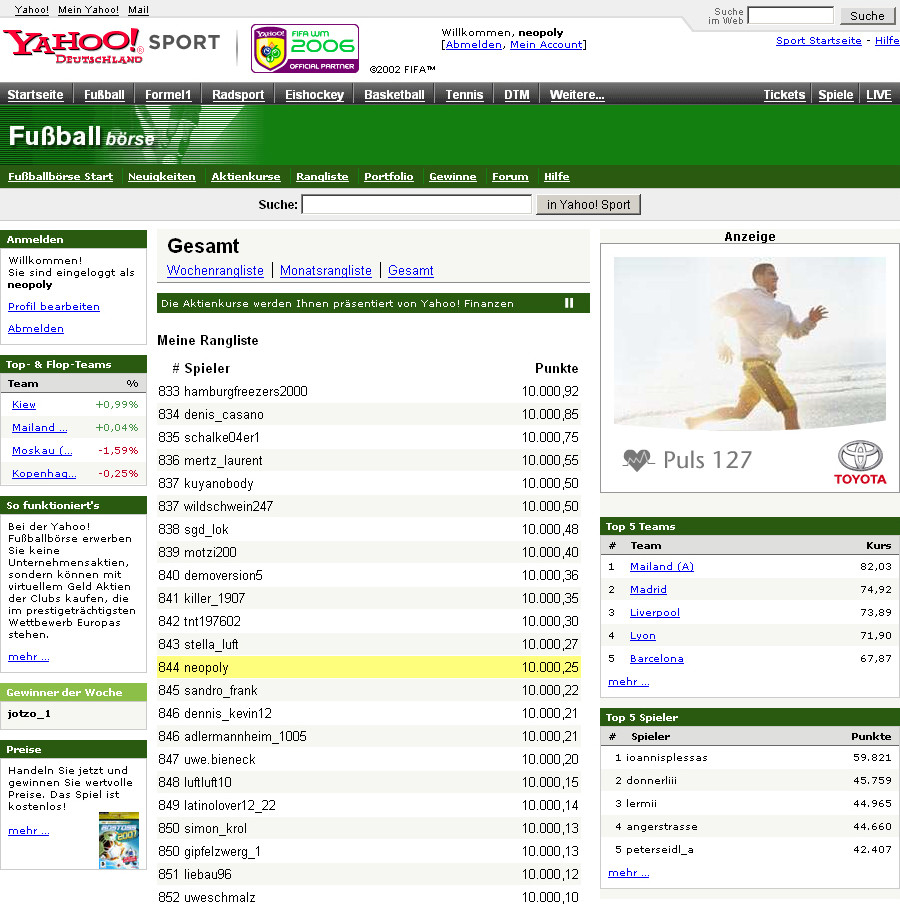This screenshot has width=900, height=905.
Task: Click jotzo_1 under Gewinner der Woche
Action: (x=29, y=714)
